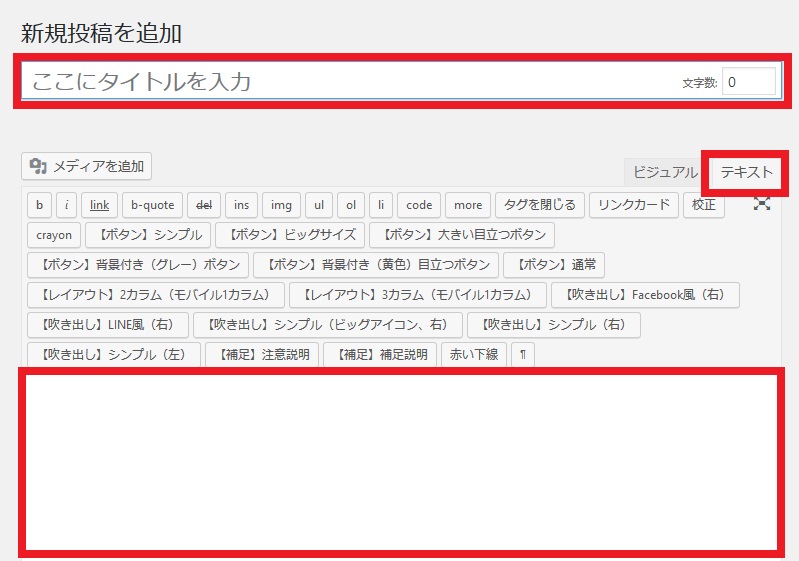Insert bold tag with b button

pos(39,205)
